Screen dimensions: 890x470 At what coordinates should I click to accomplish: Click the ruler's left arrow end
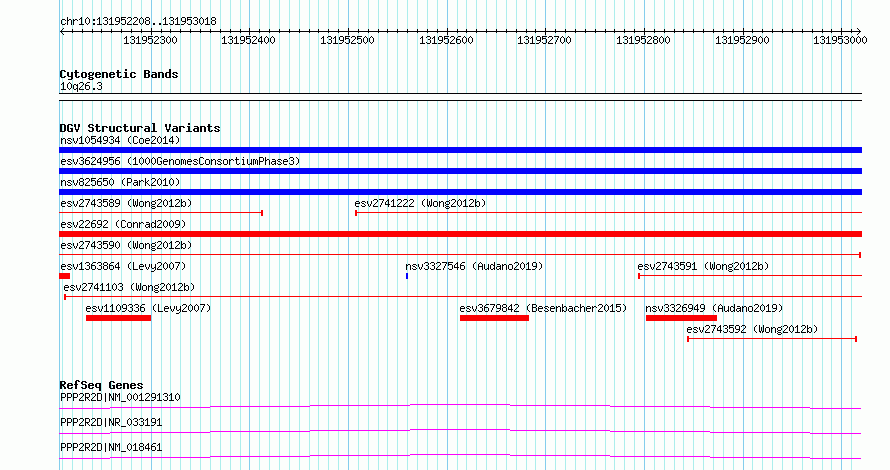coord(62,32)
